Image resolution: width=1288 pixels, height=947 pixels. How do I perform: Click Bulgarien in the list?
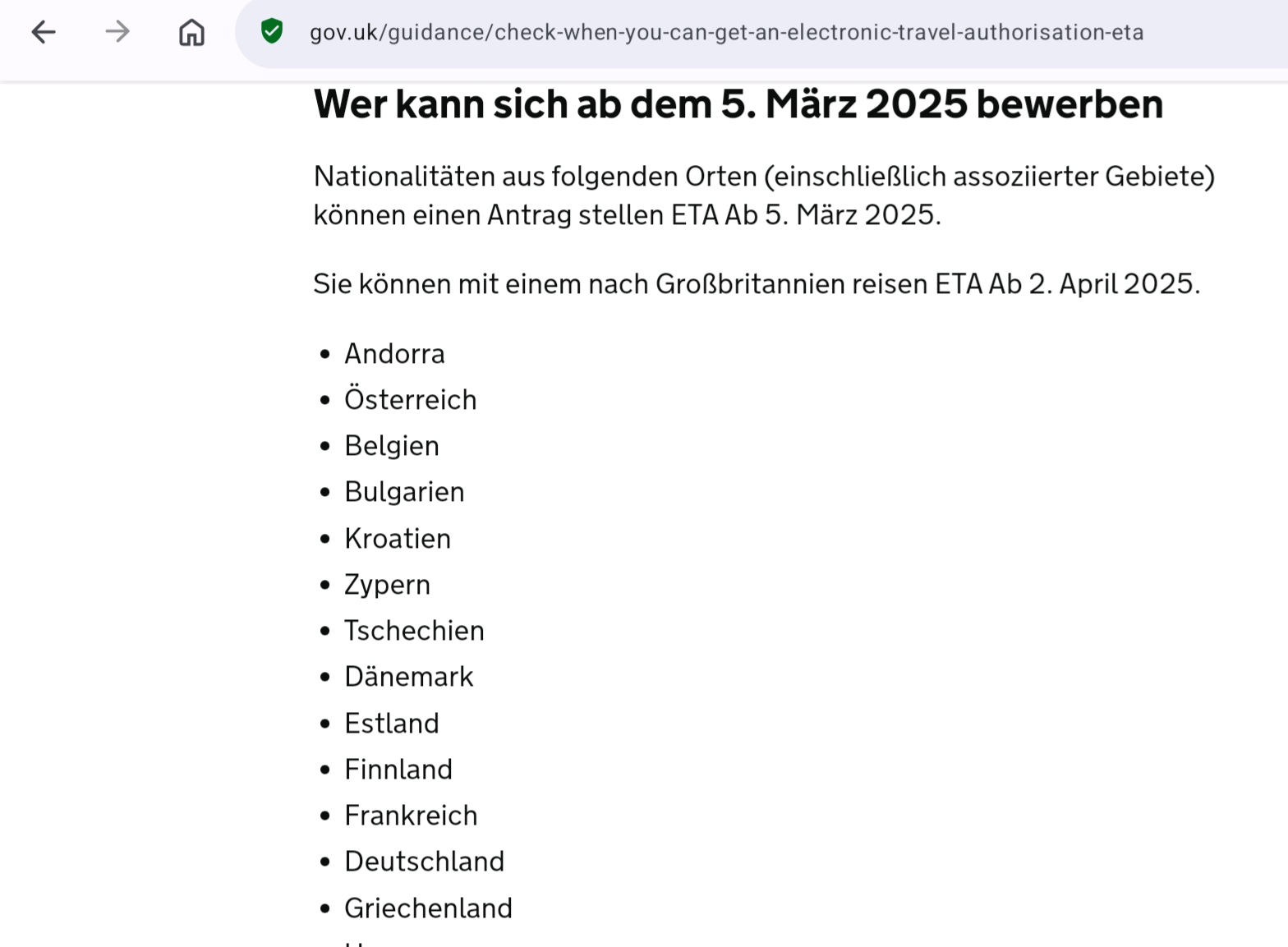404,492
